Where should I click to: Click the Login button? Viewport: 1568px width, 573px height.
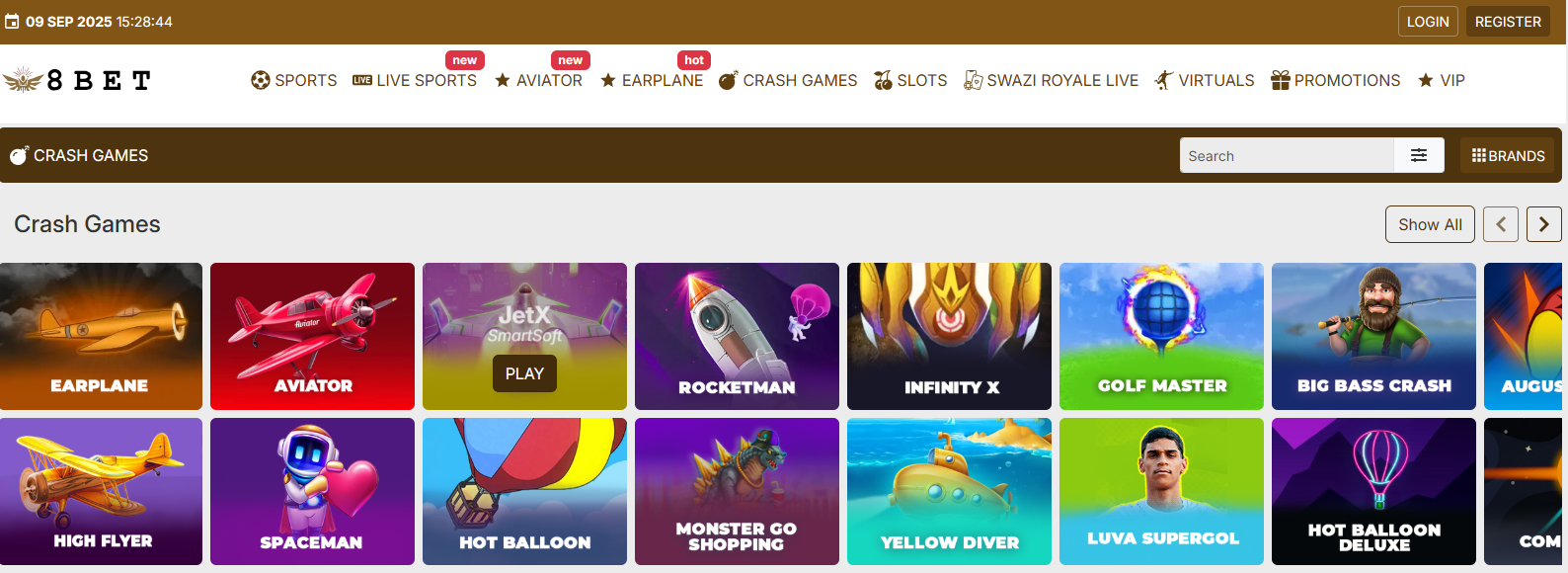click(1428, 22)
